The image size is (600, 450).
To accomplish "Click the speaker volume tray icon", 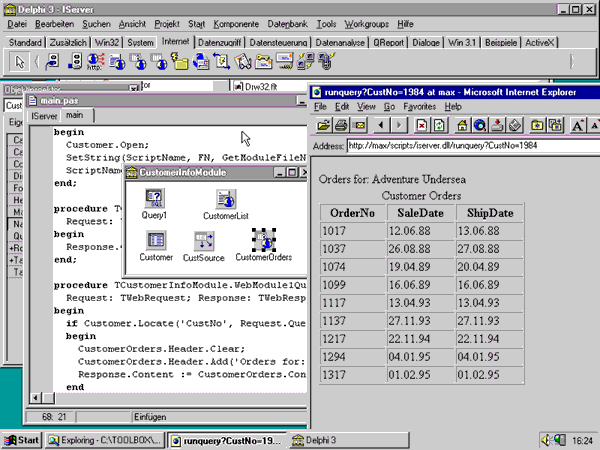I will point(546,440).
